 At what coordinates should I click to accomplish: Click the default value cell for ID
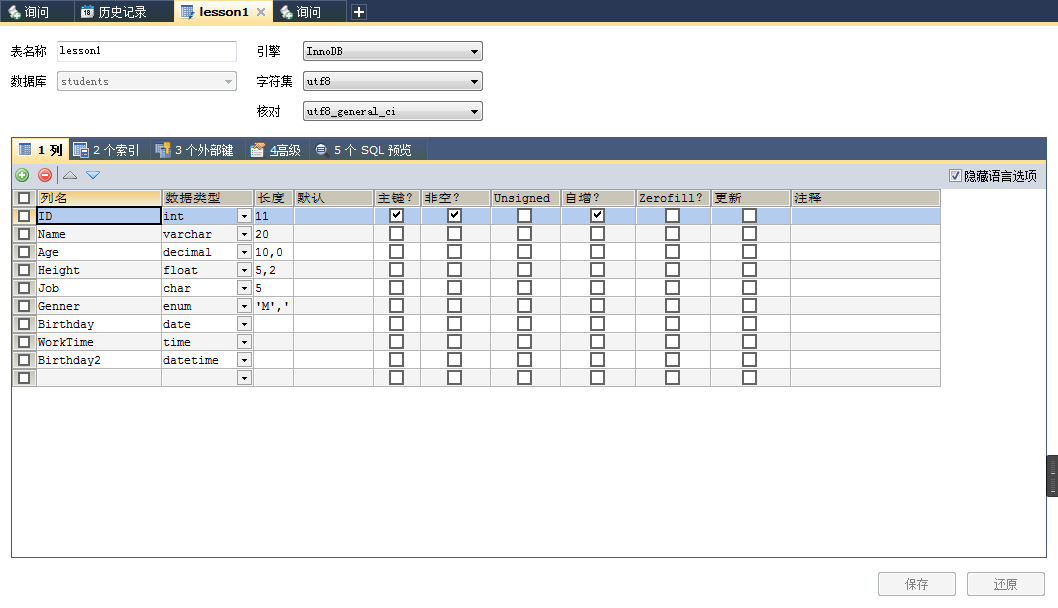point(333,216)
